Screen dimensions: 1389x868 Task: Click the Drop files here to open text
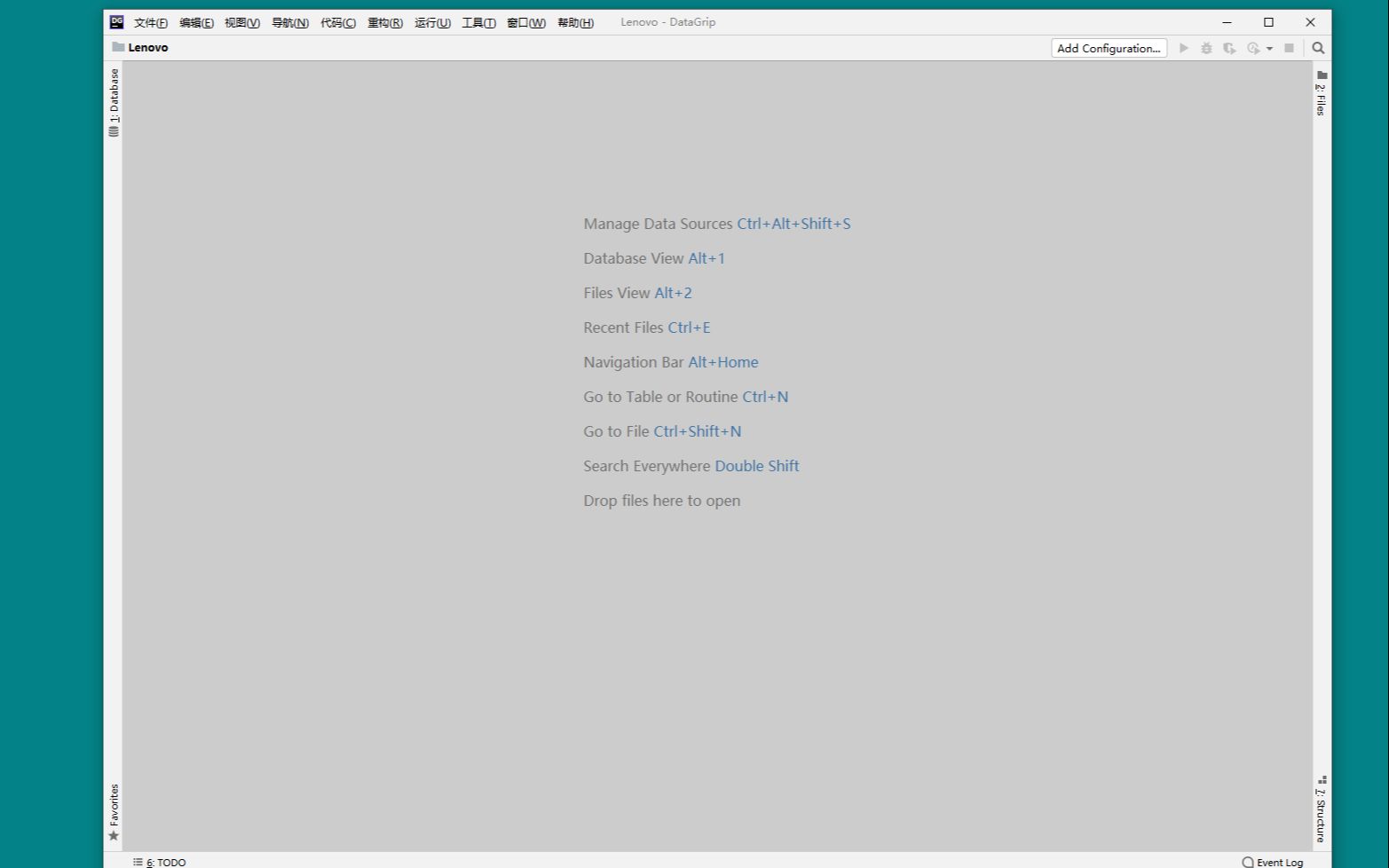click(x=661, y=501)
